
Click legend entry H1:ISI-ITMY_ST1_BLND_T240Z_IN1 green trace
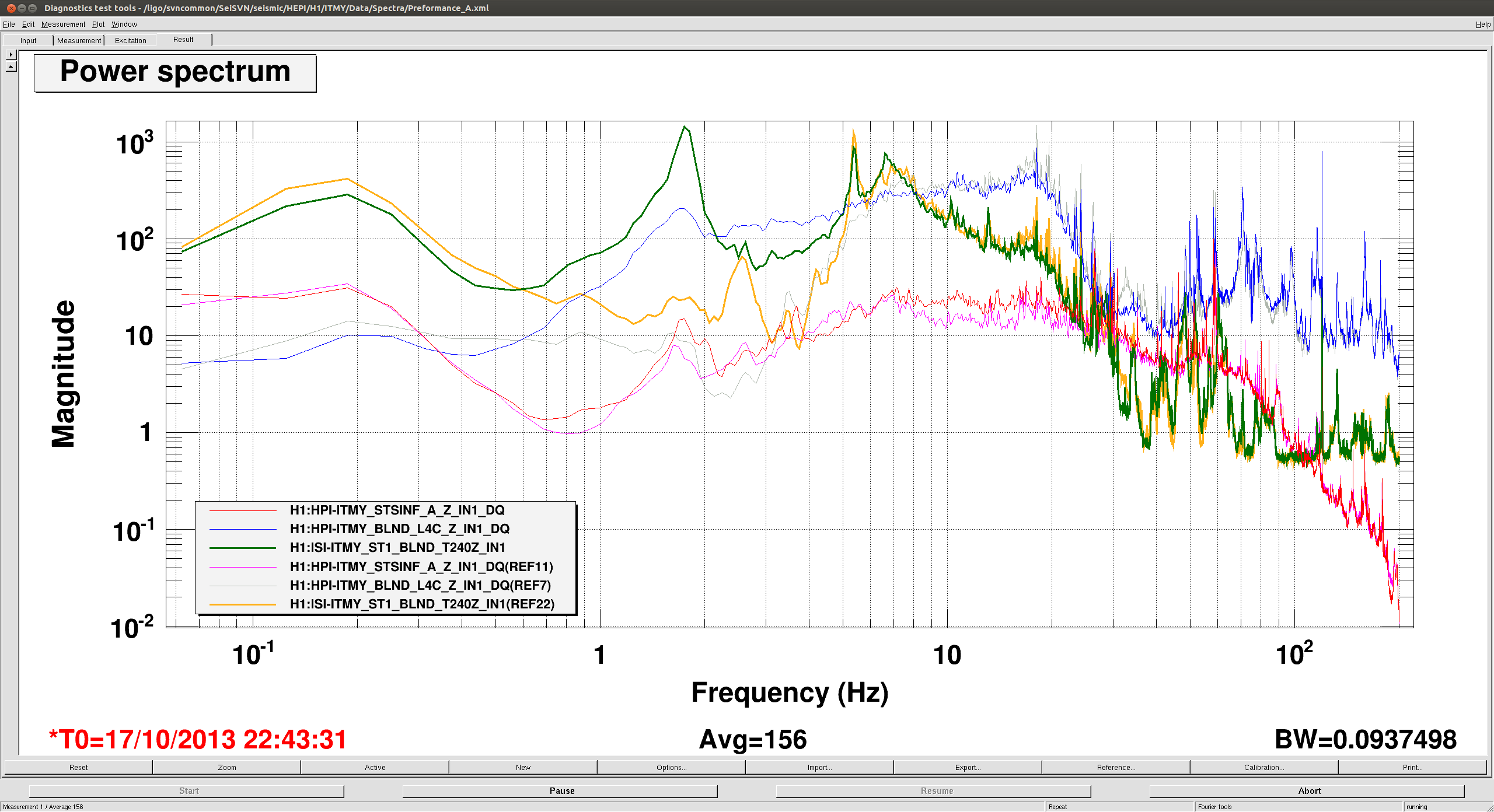[397, 547]
